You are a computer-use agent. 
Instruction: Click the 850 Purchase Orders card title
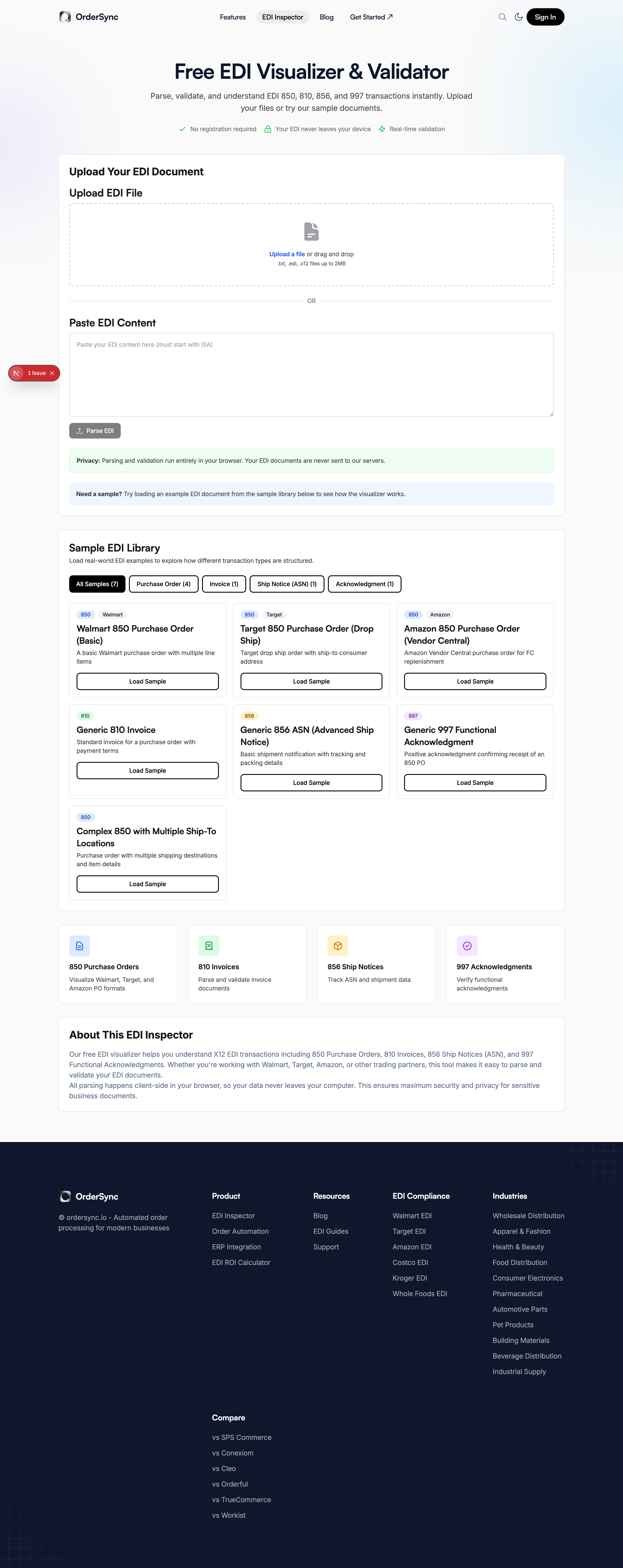[x=104, y=967]
